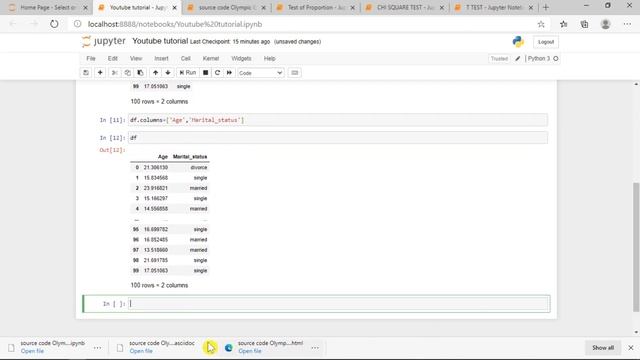Image resolution: width=640 pixels, height=360 pixels.
Task: Switch to CHI SQUARE TEST browser tab
Action: tap(405, 7)
